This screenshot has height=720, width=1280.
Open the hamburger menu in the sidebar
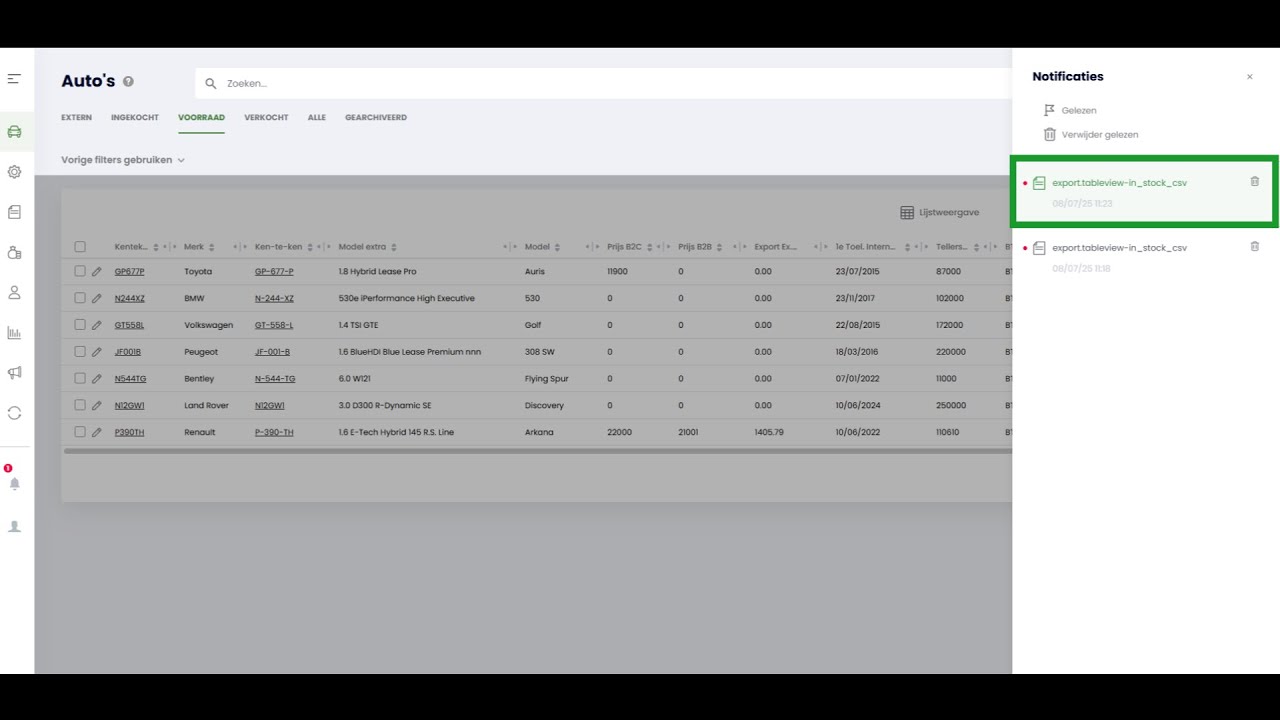click(x=14, y=79)
